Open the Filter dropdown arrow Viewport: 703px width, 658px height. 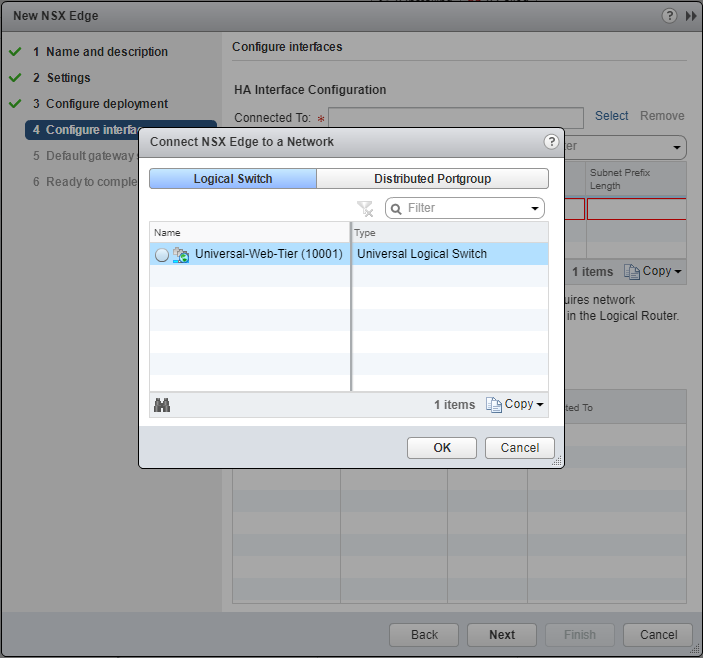pyautogui.click(x=534, y=209)
